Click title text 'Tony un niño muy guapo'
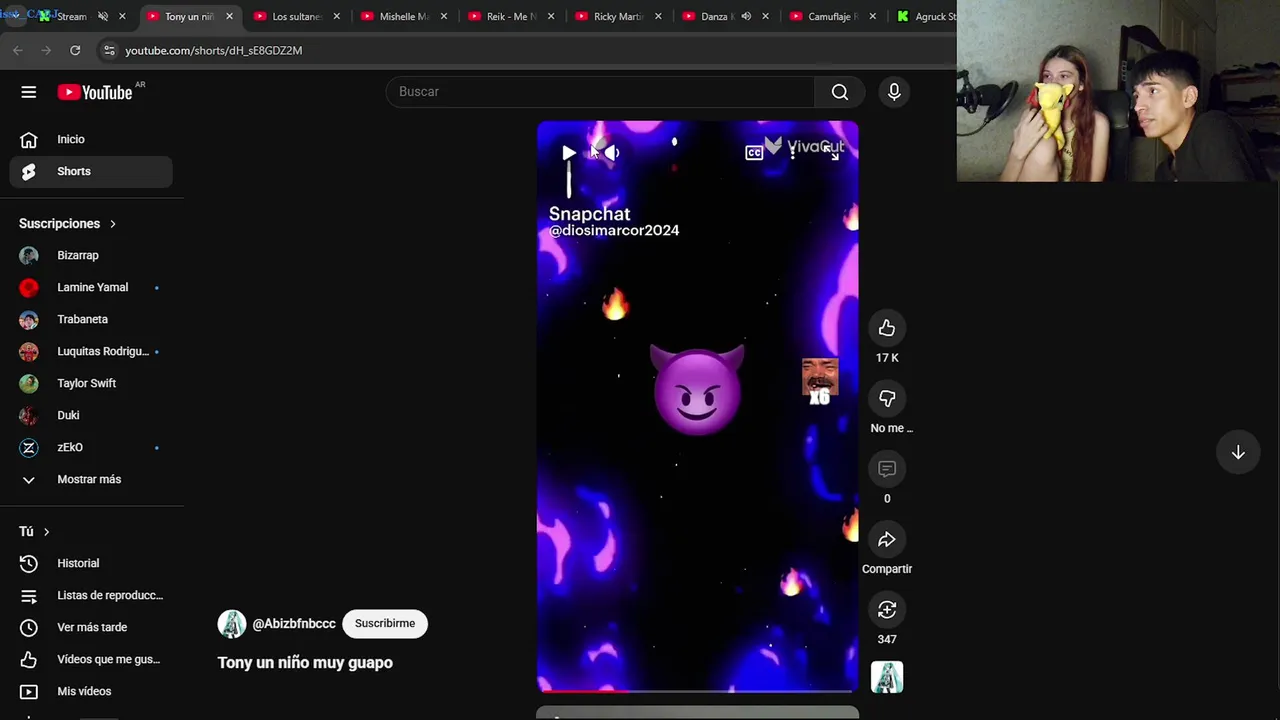The image size is (1280, 720). click(305, 662)
